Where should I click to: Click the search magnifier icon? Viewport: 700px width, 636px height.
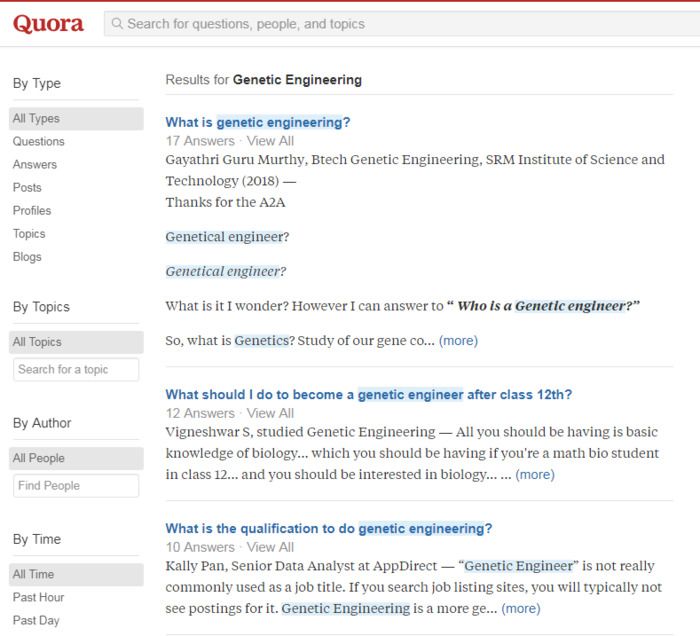(117, 23)
